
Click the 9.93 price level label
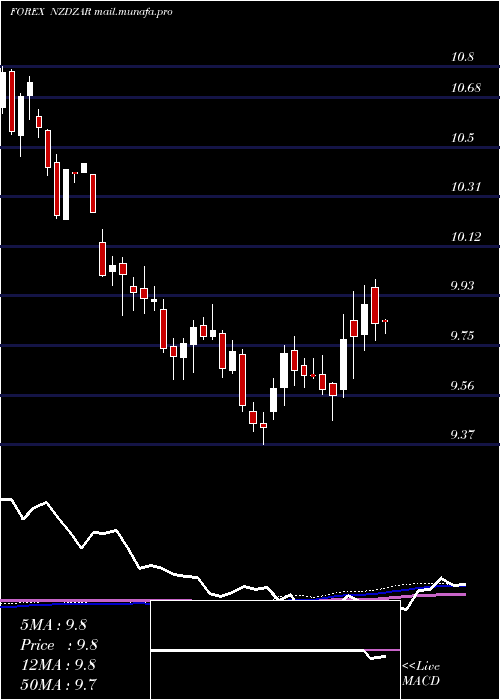coord(462,285)
